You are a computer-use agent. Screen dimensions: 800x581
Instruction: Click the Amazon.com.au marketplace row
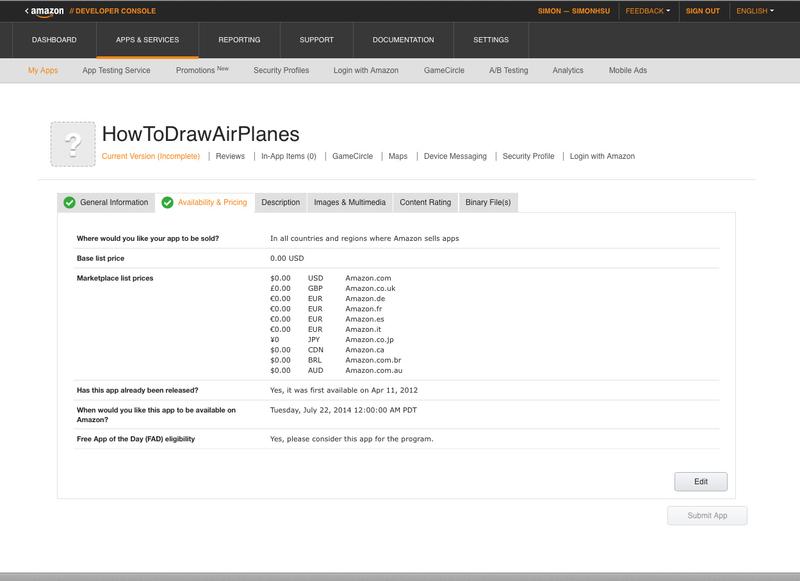click(336, 370)
